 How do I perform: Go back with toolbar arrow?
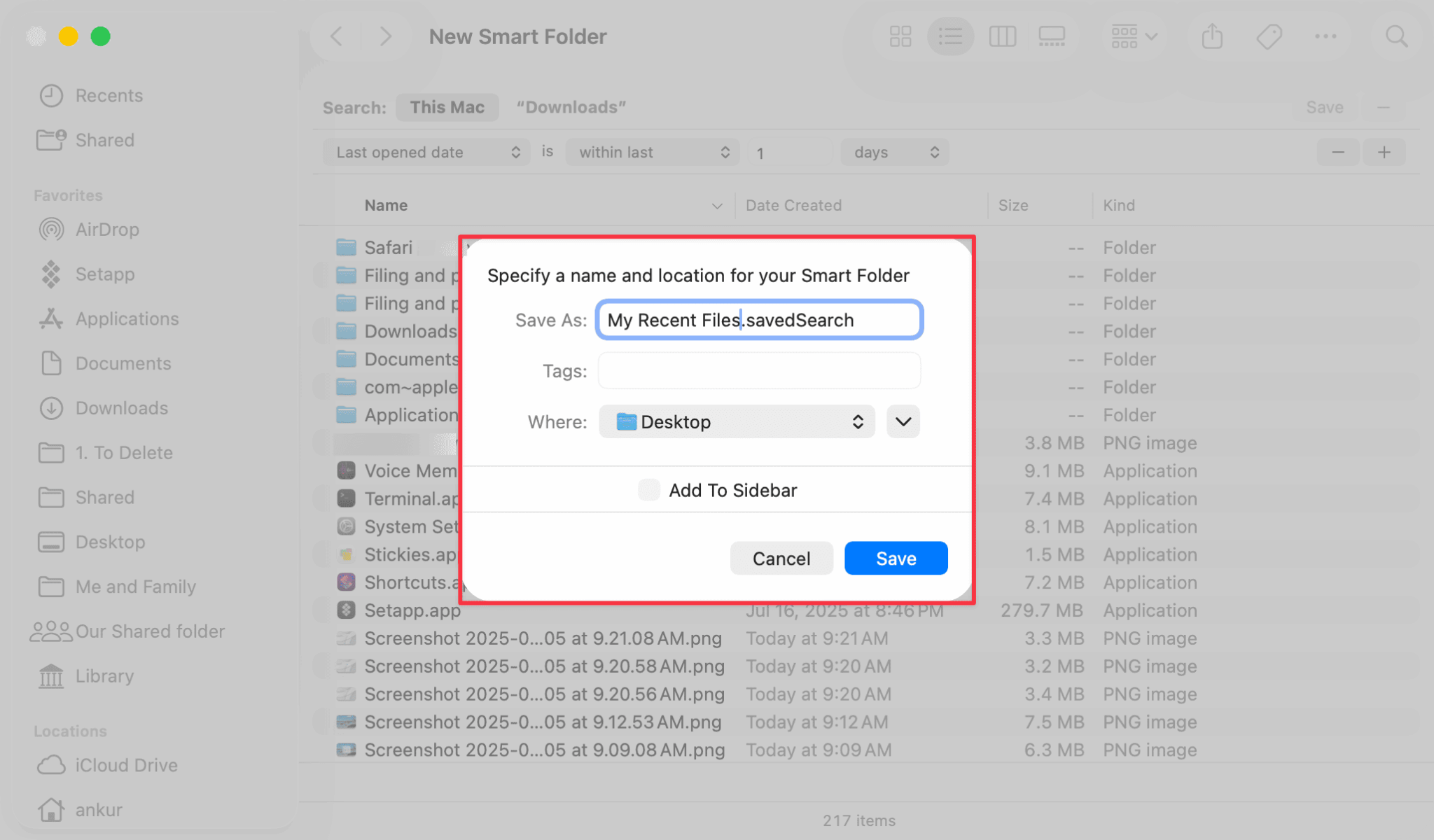(337, 36)
